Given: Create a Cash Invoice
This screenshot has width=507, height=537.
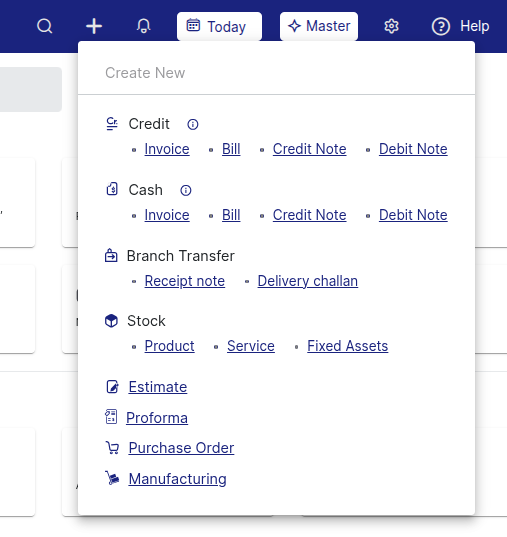Looking at the screenshot, I should click(x=167, y=215).
